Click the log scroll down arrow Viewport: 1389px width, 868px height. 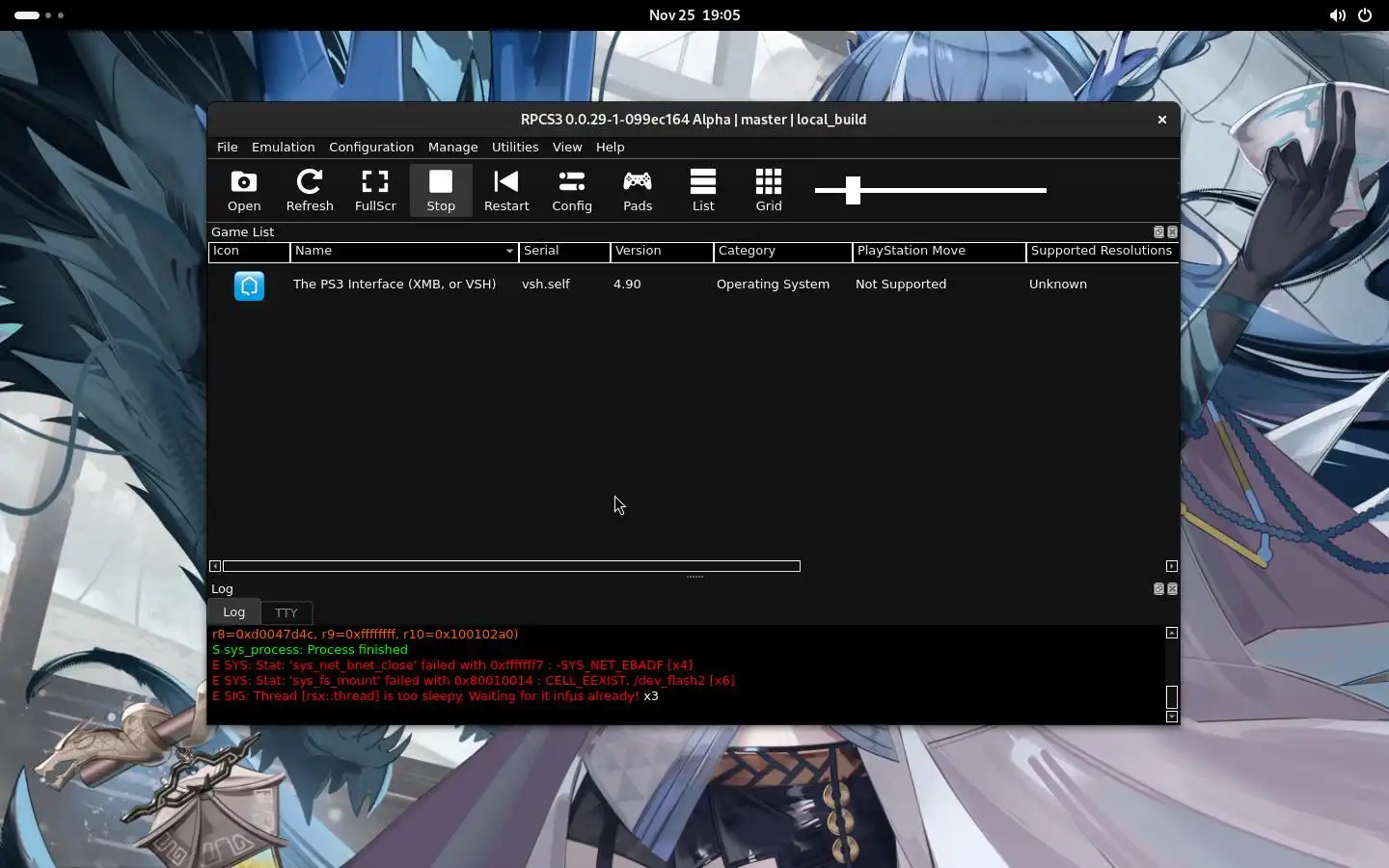click(1172, 717)
